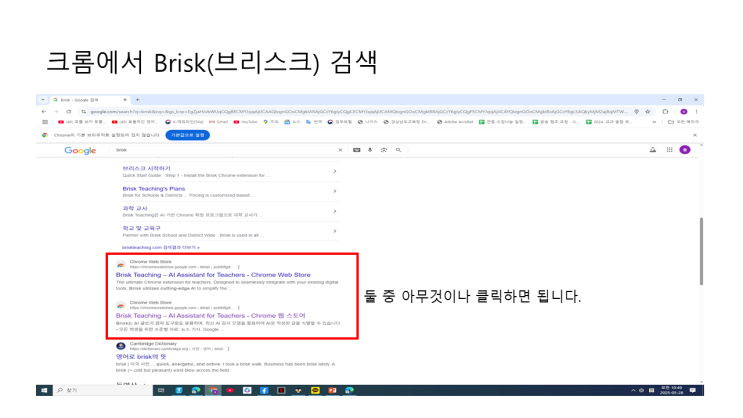Click the taskbar 찾기 search box
The image size is (743, 418).
[x=102, y=391]
